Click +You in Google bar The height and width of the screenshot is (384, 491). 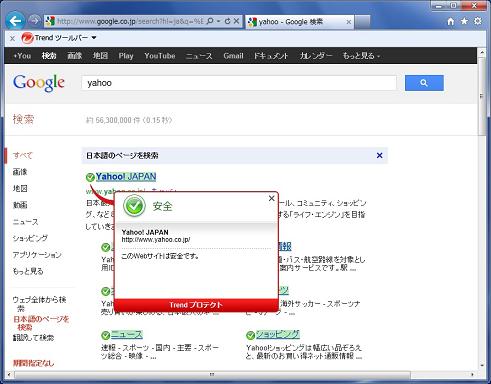(22, 56)
